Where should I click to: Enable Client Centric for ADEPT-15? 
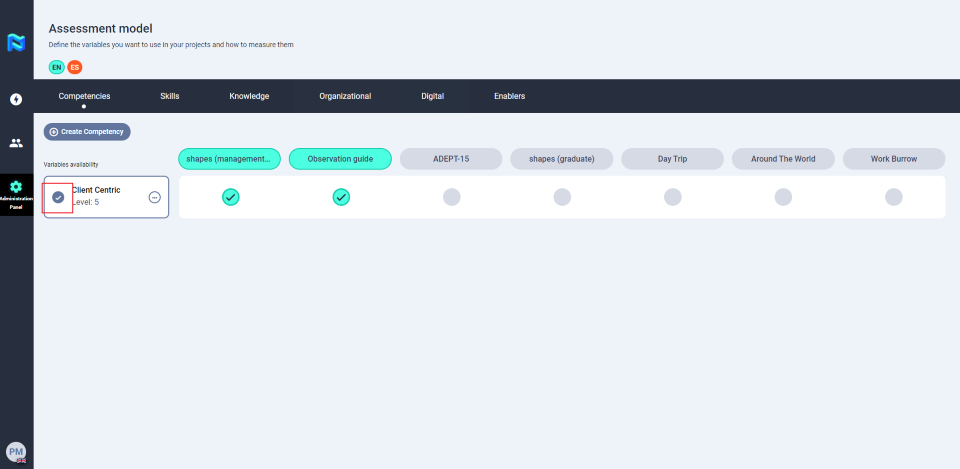pyautogui.click(x=451, y=197)
